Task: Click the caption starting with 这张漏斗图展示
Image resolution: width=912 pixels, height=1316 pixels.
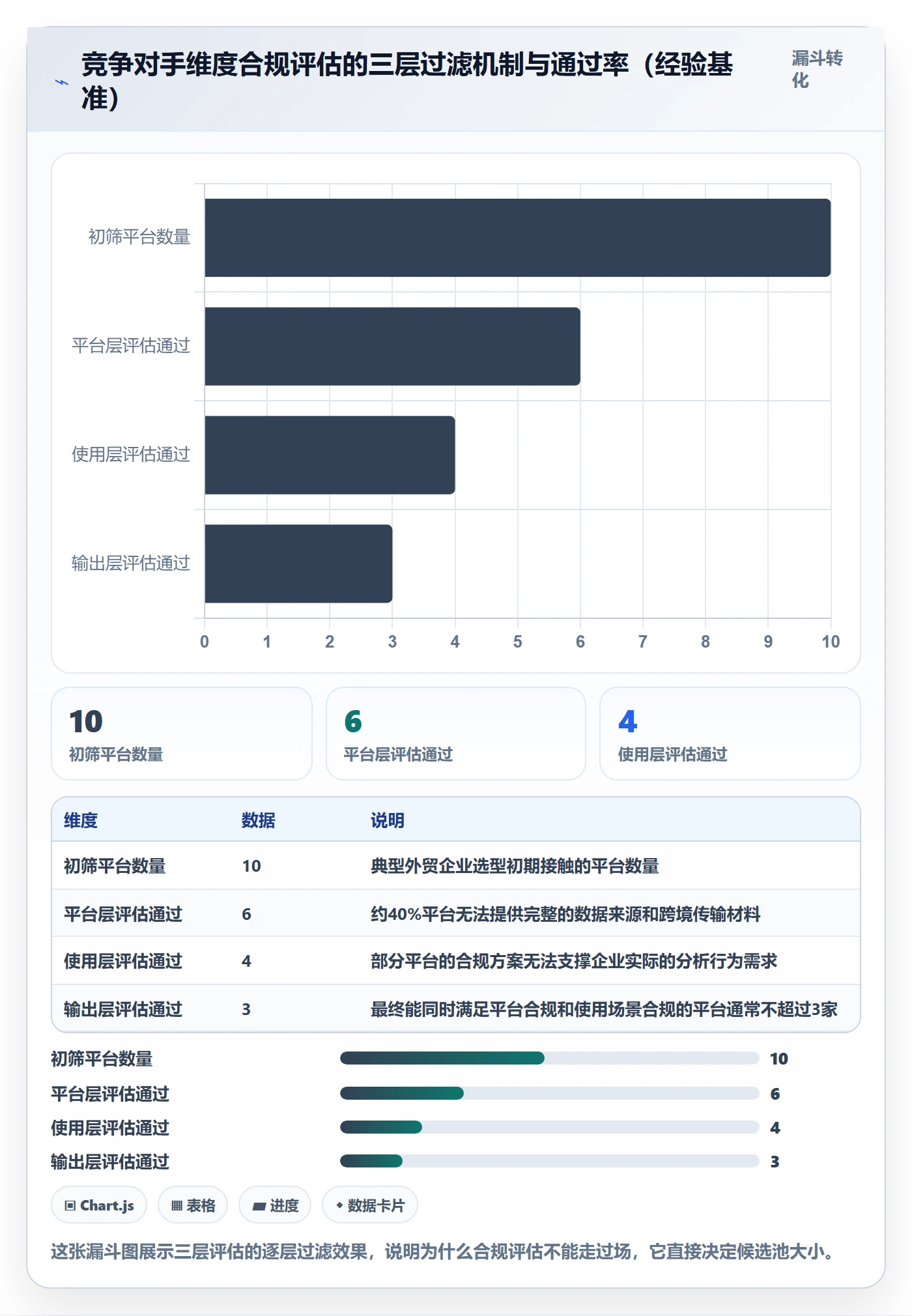Action: [x=443, y=1252]
